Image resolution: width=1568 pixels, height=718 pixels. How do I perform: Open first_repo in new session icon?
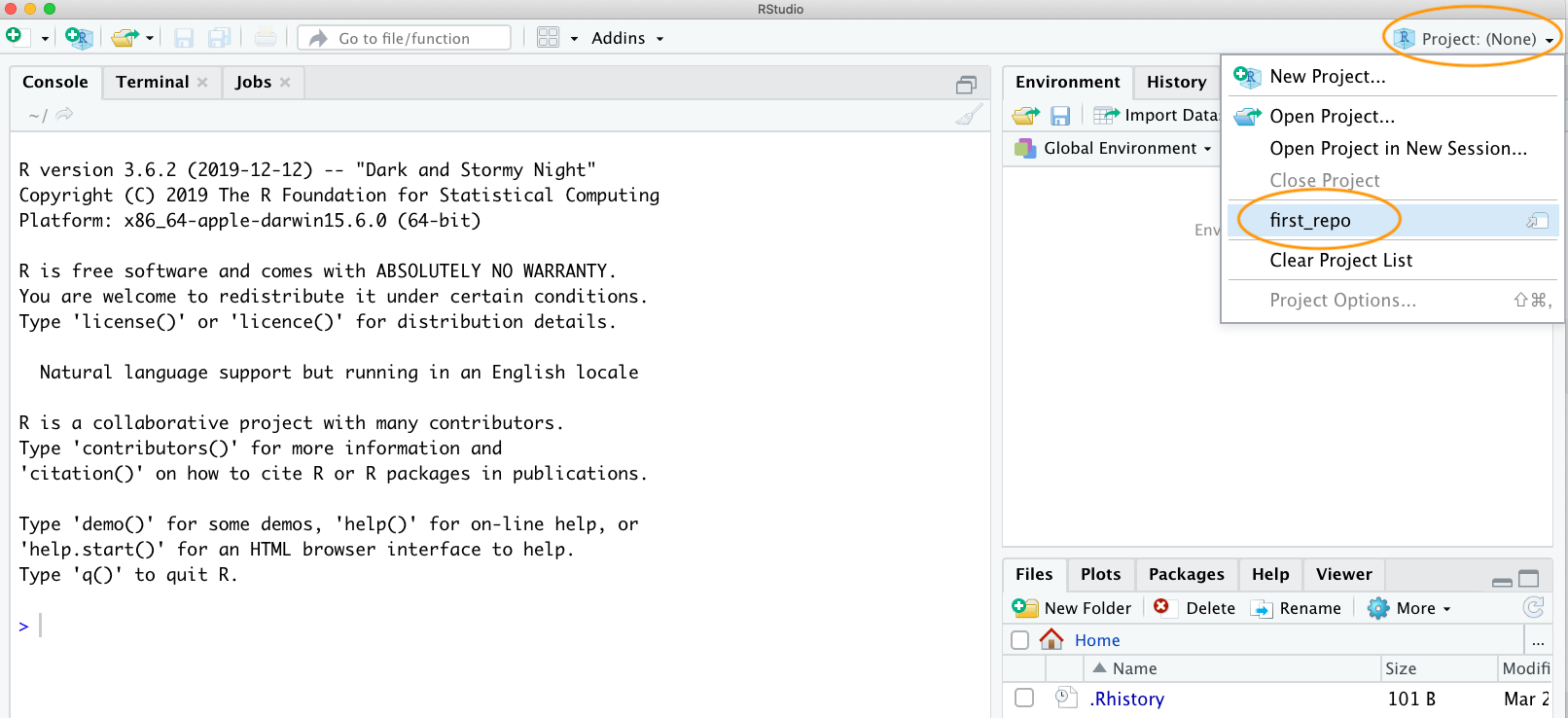[1537, 221]
